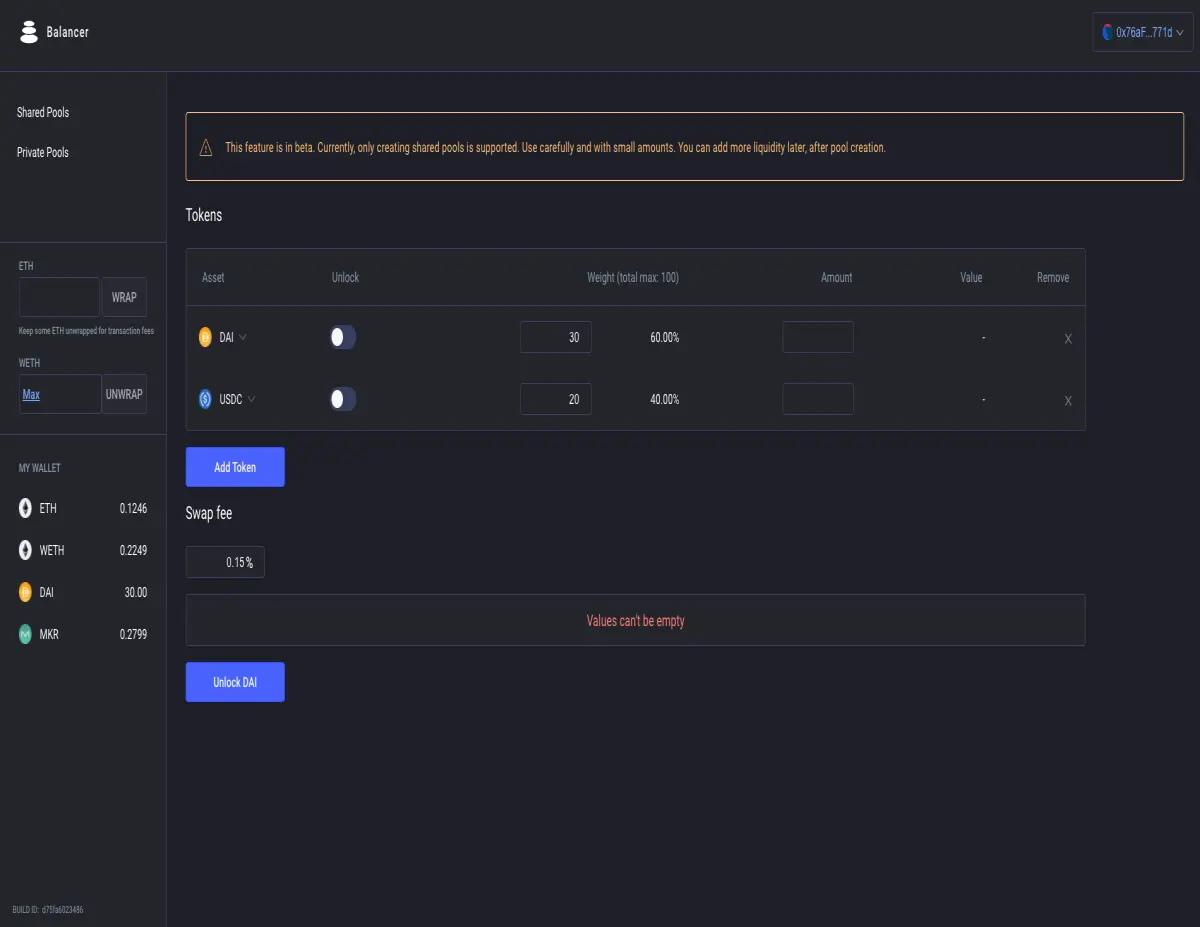Click the MY WALLET label
Screen dimensions: 1200x927
[x=40, y=468]
